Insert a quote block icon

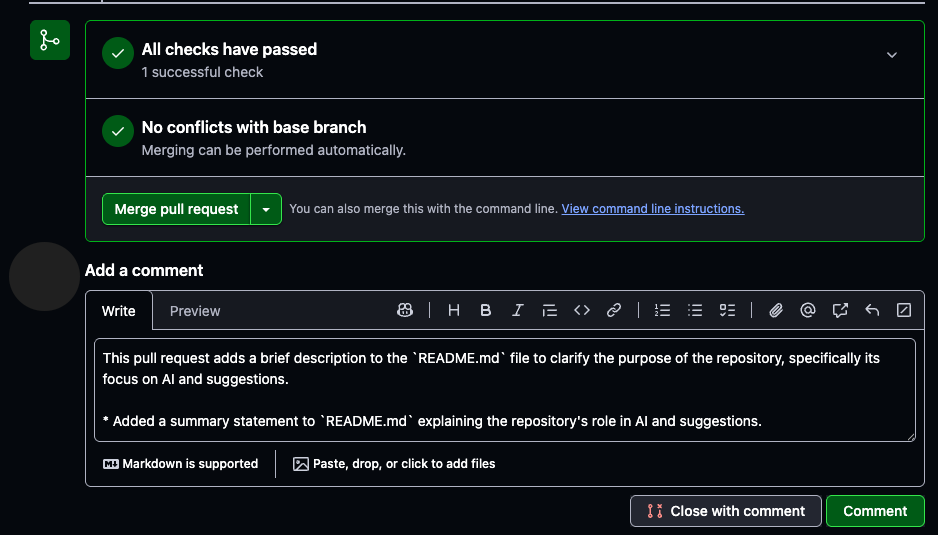[550, 310]
